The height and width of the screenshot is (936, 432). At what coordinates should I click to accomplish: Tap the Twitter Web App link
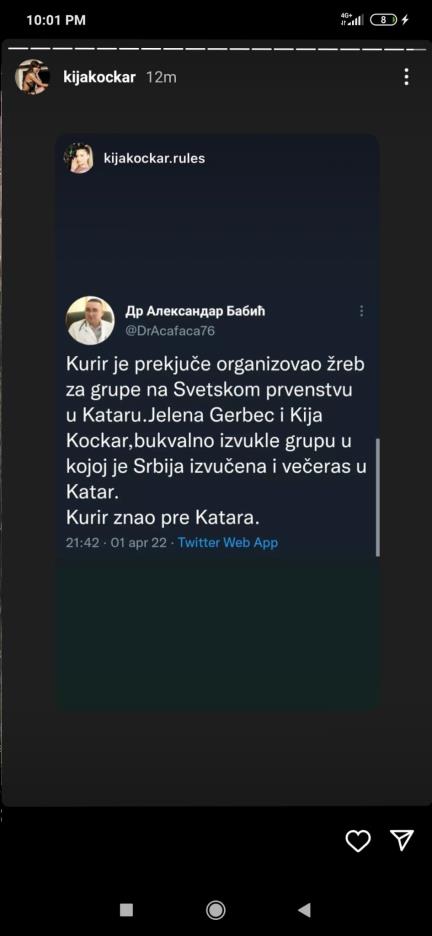point(228,543)
